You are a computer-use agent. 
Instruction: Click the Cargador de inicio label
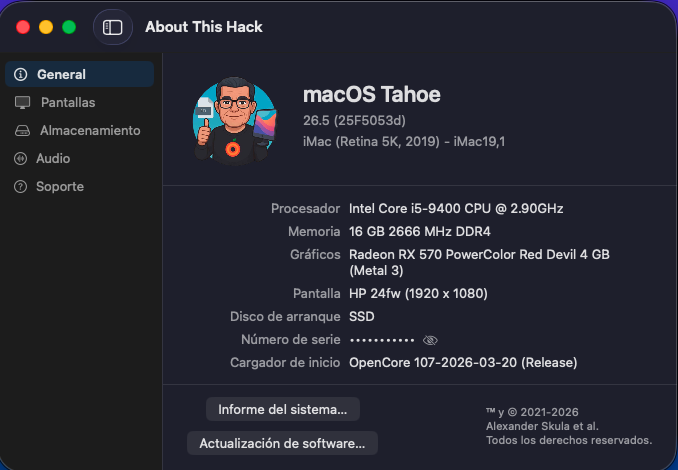(x=285, y=362)
